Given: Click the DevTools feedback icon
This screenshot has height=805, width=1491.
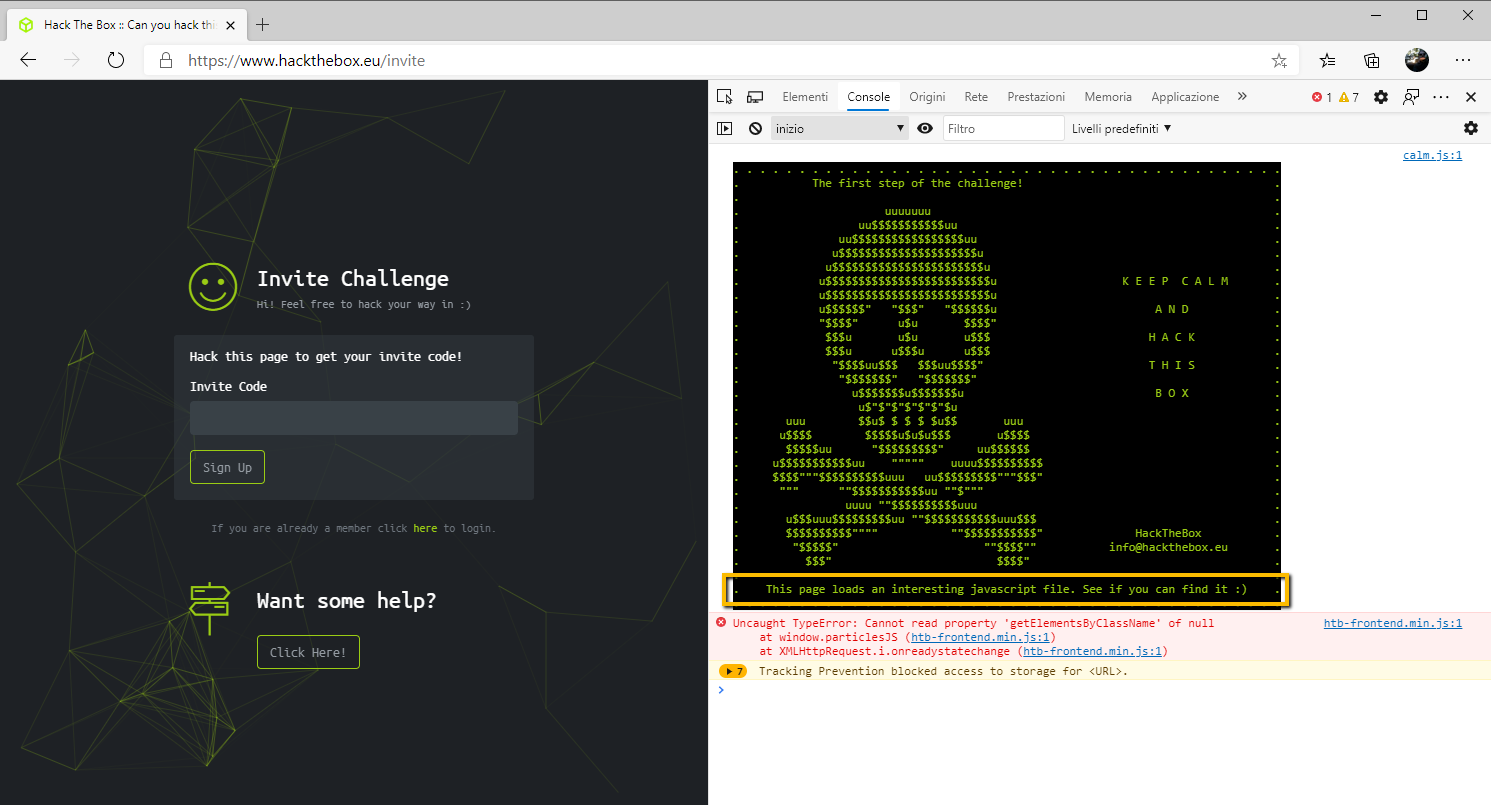Looking at the screenshot, I should point(1411,97).
